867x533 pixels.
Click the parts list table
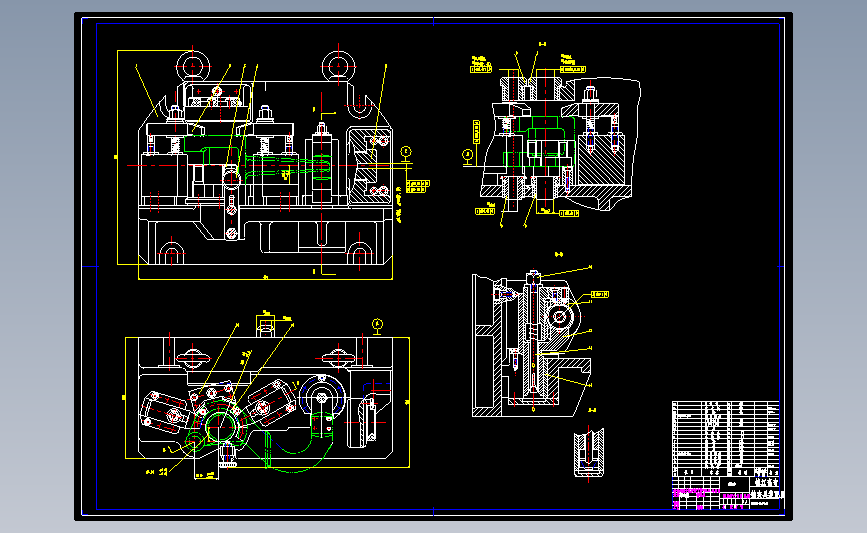pos(725,438)
